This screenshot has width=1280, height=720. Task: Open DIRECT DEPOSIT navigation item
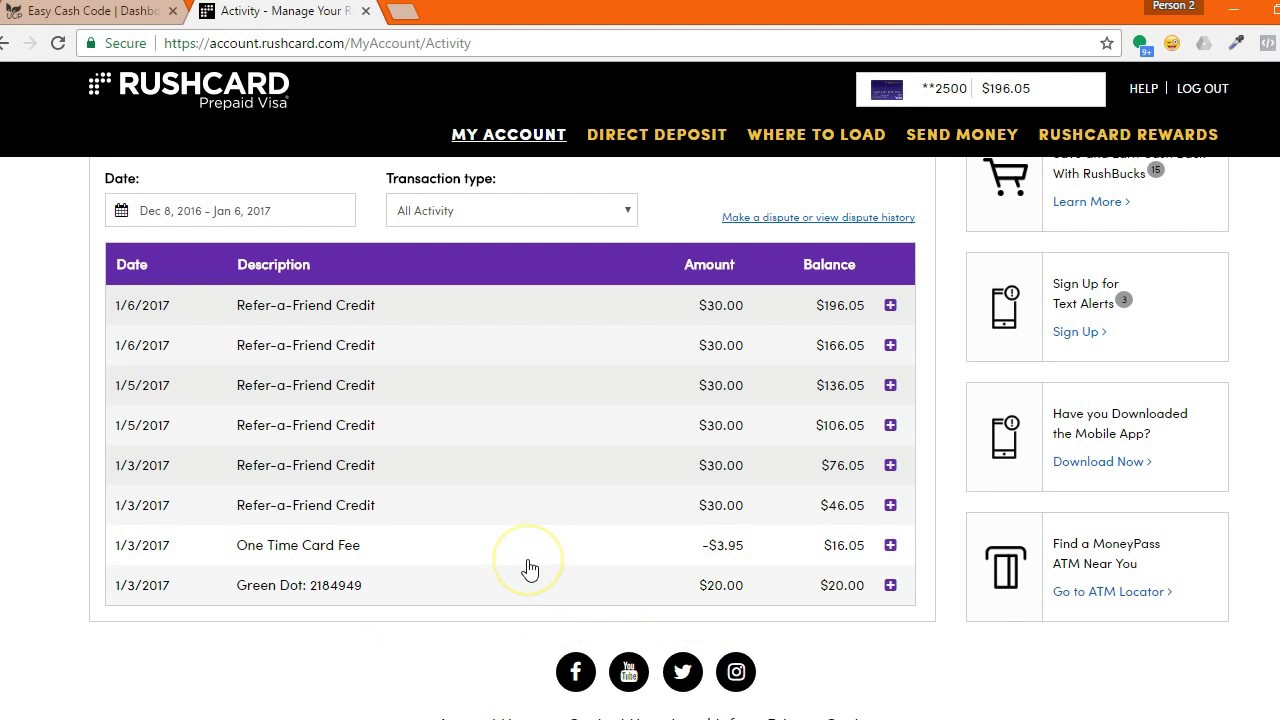point(657,134)
